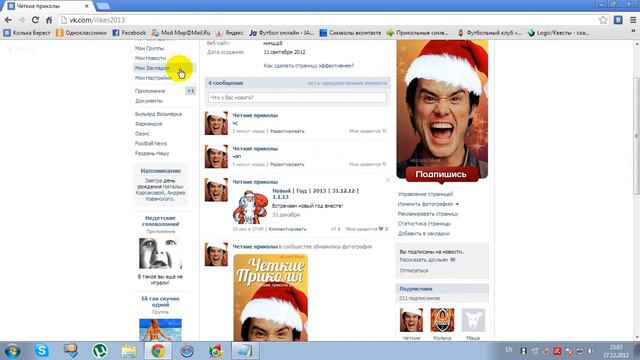Open uTorrent from the taskbar
This screenshot has width=640, height=360.
pyautogui.click(x=100, y=351)
